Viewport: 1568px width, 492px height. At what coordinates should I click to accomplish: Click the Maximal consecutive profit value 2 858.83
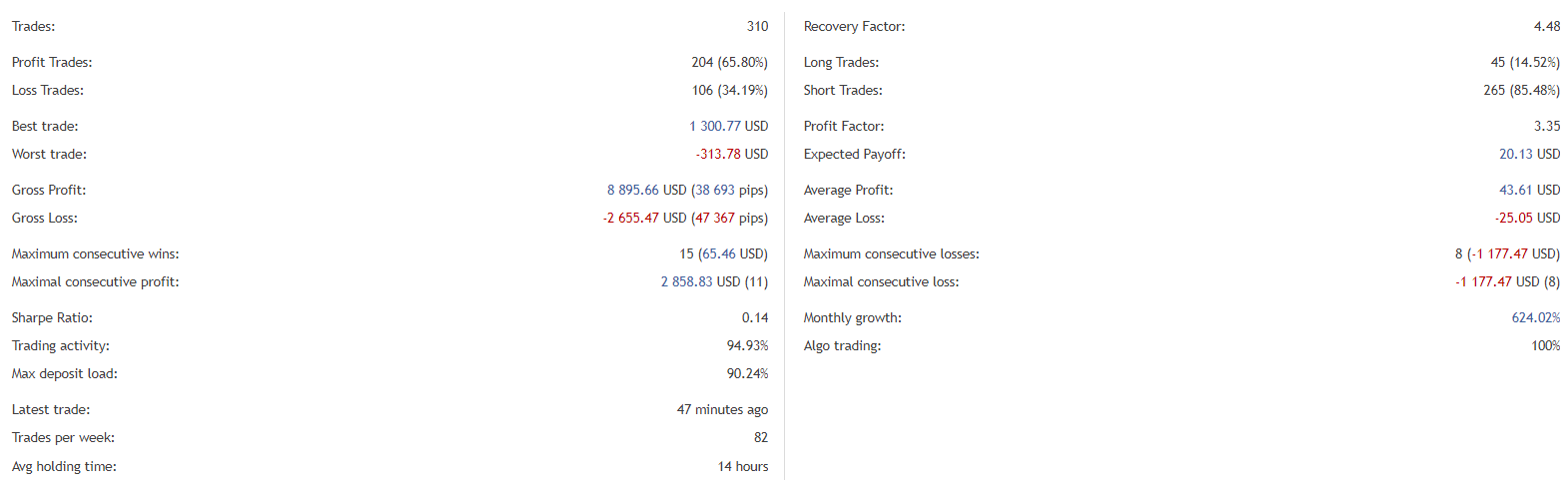[686, 282]
